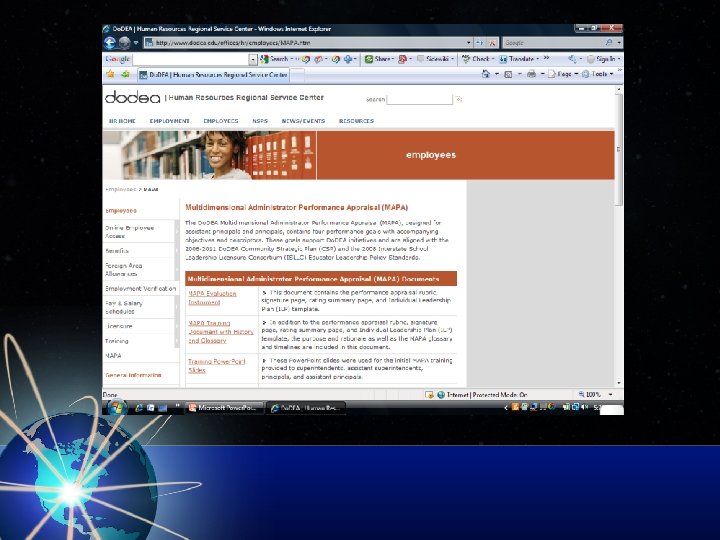Open the Tools menu dropdown

tap(598, 74)
